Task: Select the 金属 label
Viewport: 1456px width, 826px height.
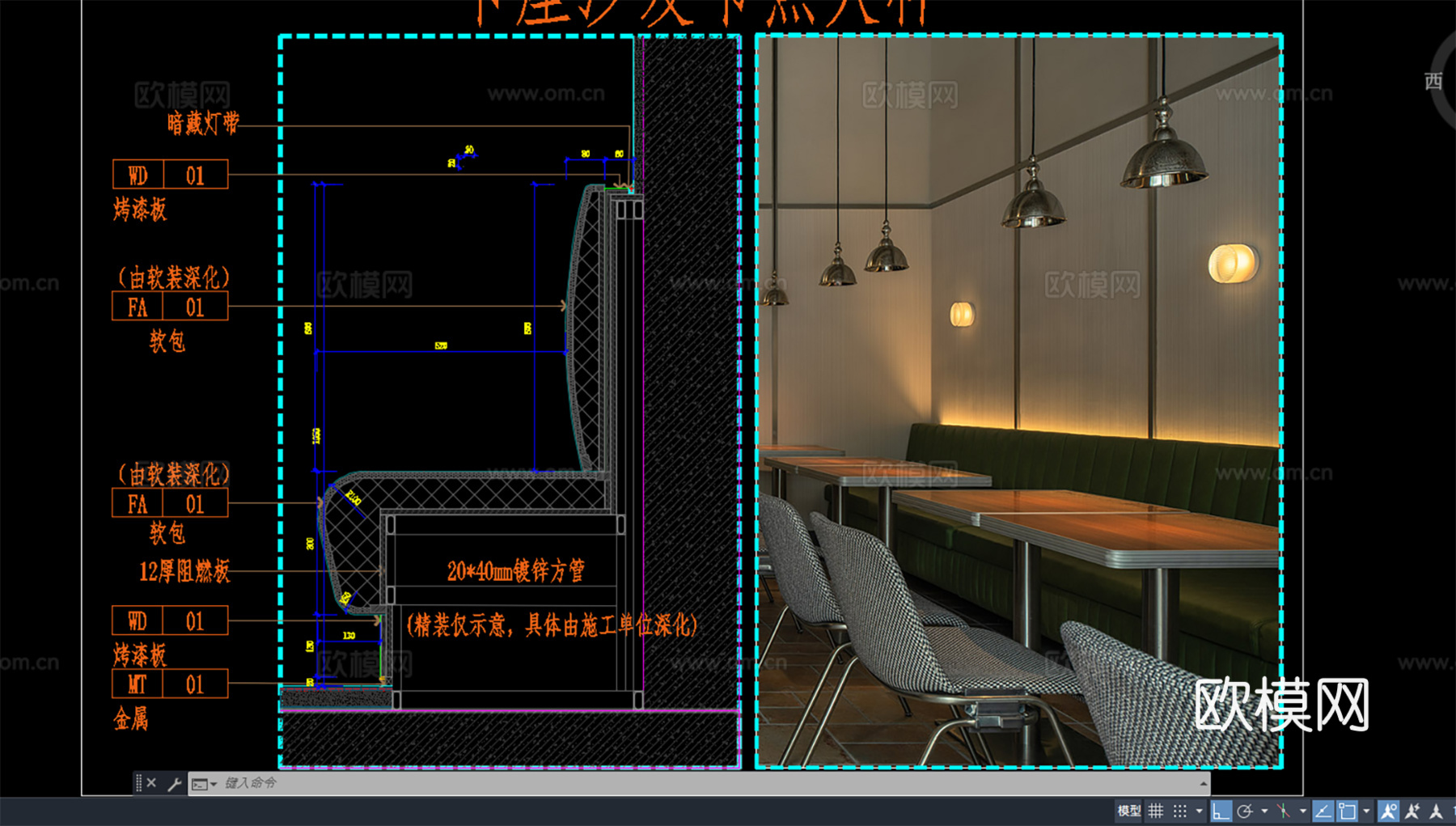Action: (131, 718)
